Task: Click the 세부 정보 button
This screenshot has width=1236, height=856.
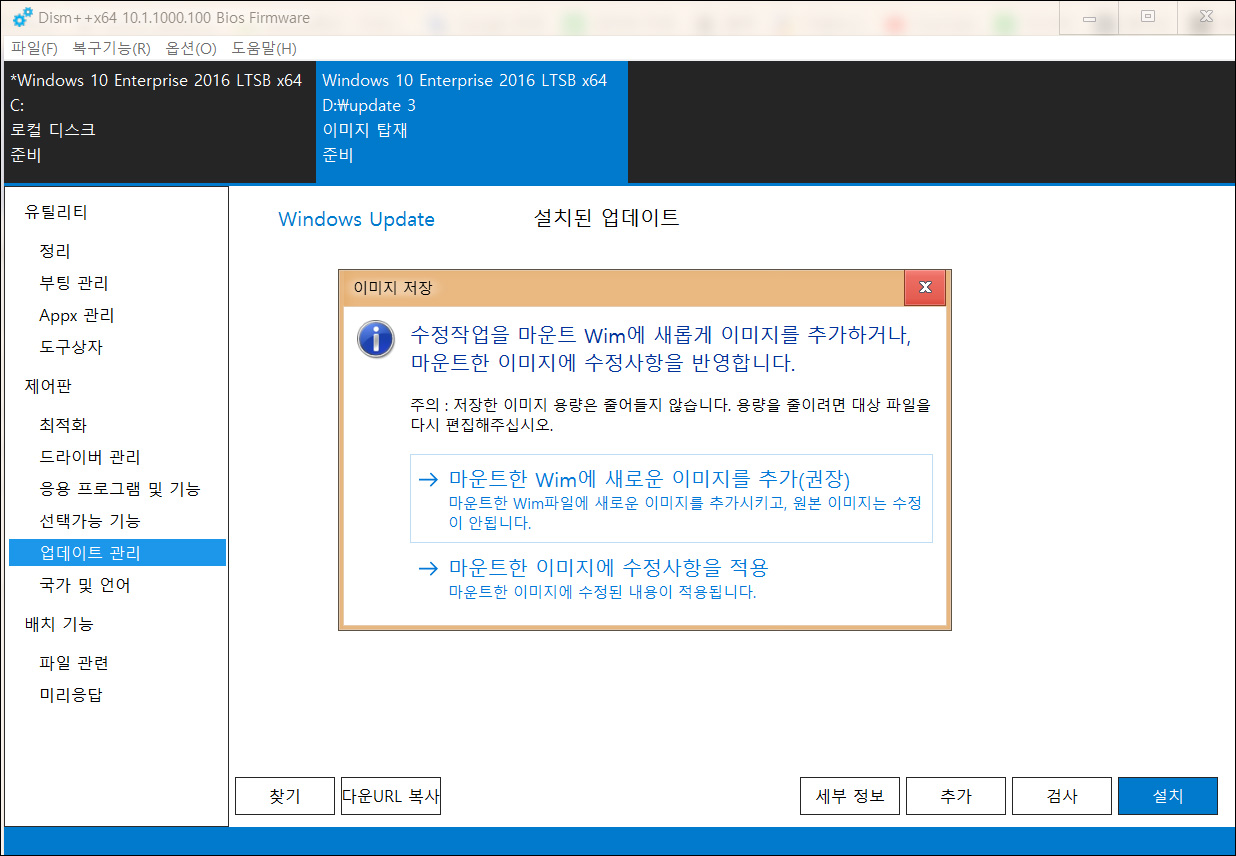Action: [x=850, y=796]
